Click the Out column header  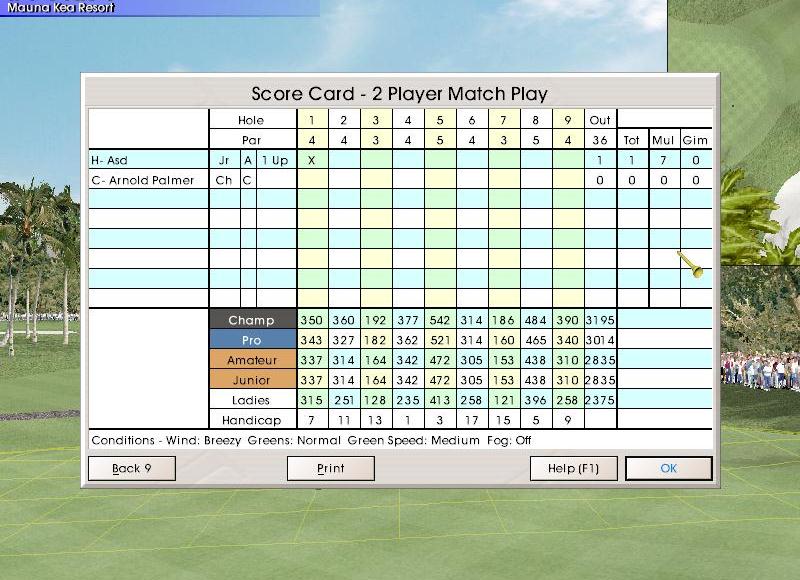[x=600, y=120]
